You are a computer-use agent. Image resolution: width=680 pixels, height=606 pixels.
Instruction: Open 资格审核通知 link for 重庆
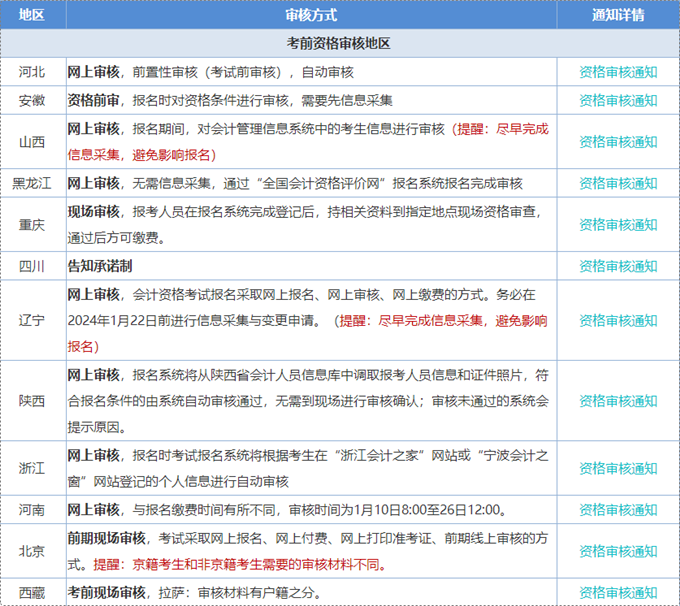[x=618, y=225]
